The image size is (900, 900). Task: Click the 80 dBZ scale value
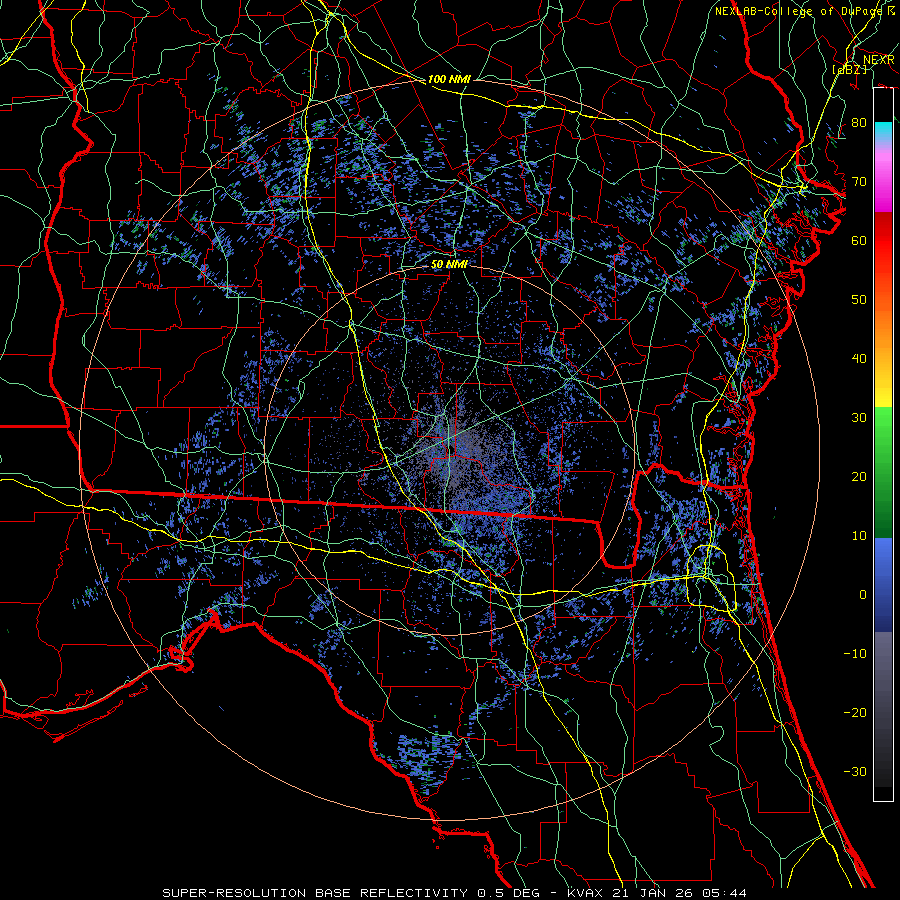[859, 122]
